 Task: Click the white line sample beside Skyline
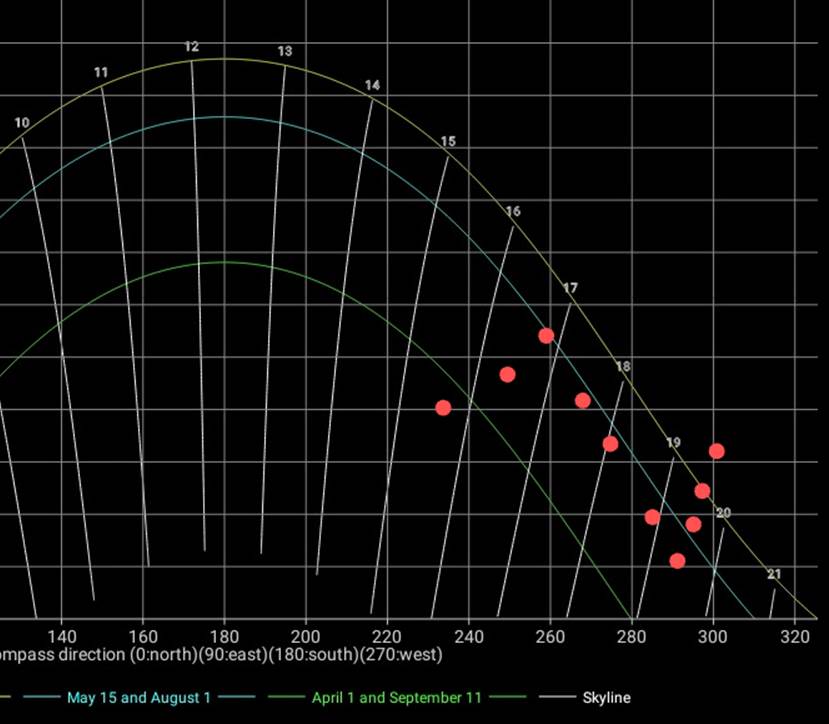point(555,697)
